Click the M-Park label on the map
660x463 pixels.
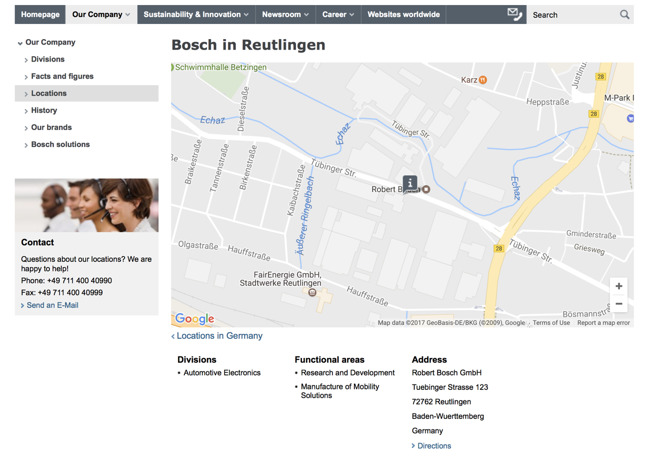[619, 98]
